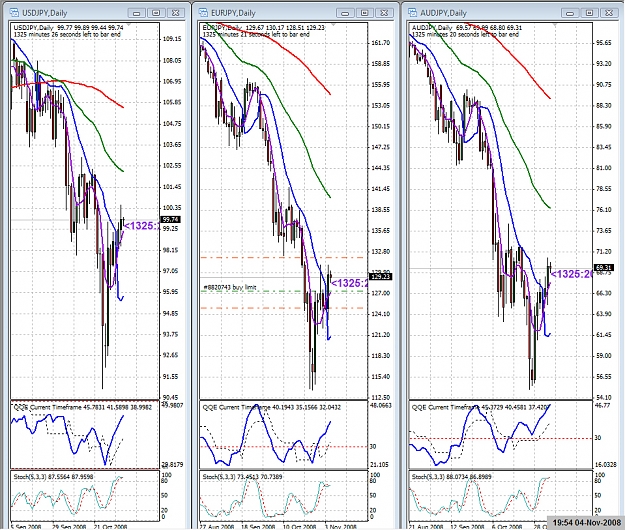The width and height of the screenshot is (625, 530).
Task: Select Stoch(5,3,3) 73.4613 label in EURJPY
Action: [x=242, y=477]
